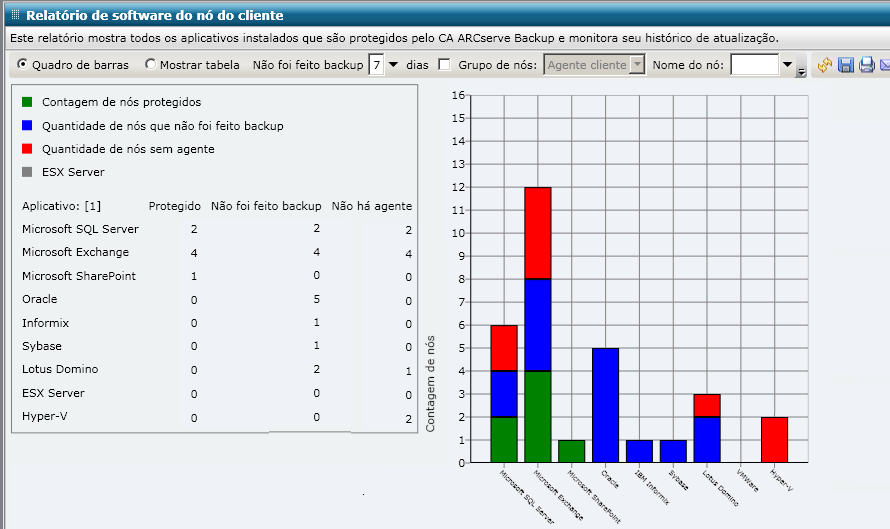Click the green protected nodes legend swatch
890x529 pixels.
(27, 102)
